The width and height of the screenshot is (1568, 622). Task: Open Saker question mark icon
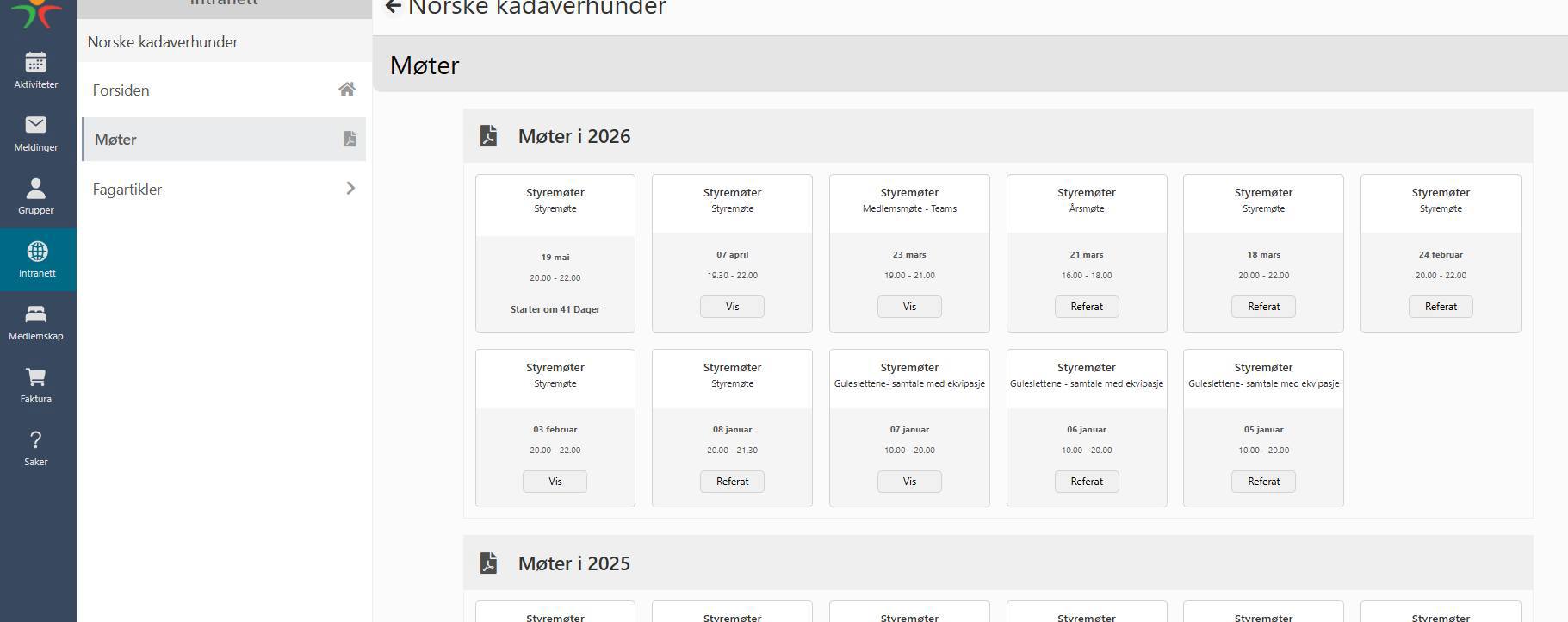point(36,440)
